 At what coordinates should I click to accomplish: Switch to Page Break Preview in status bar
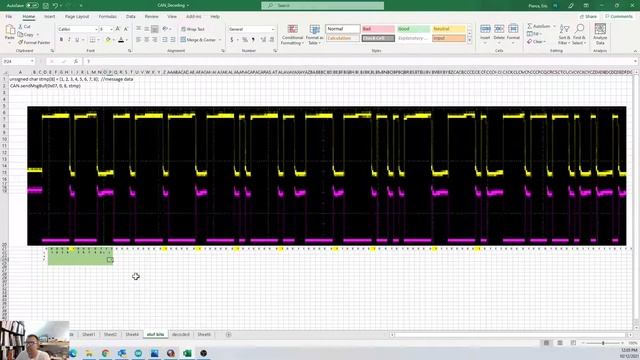[x=573, y=343]
